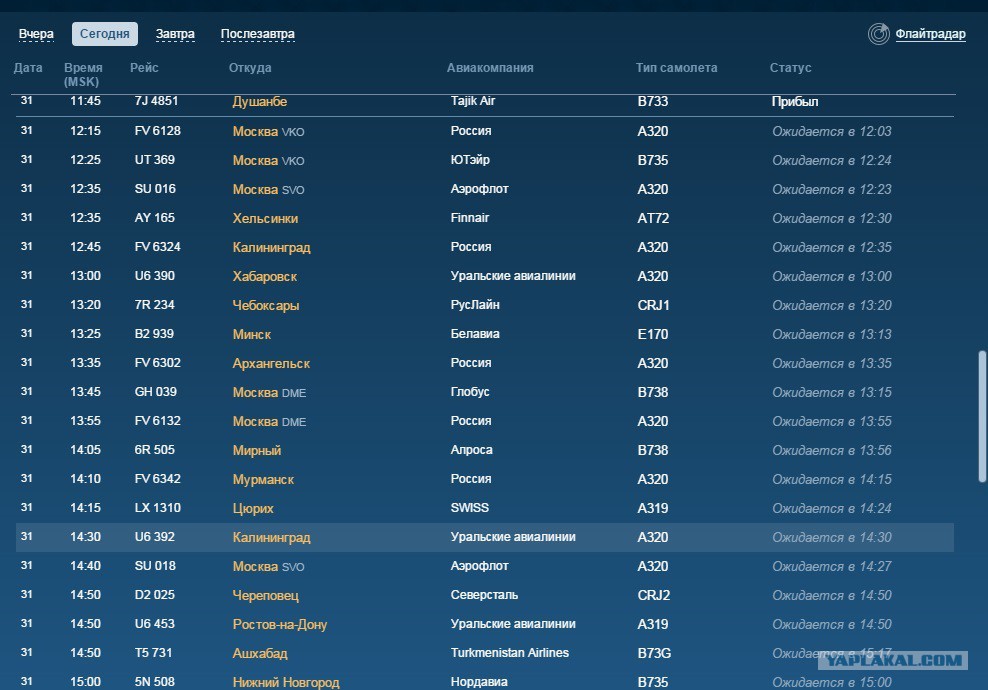Click the Turkmenistan Airlines cell

click(510, 653)
